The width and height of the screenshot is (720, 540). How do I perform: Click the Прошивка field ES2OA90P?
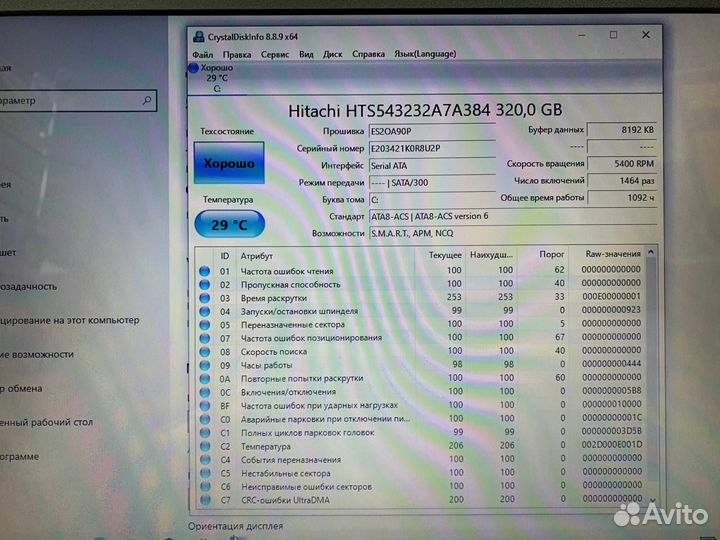point(432,131)
